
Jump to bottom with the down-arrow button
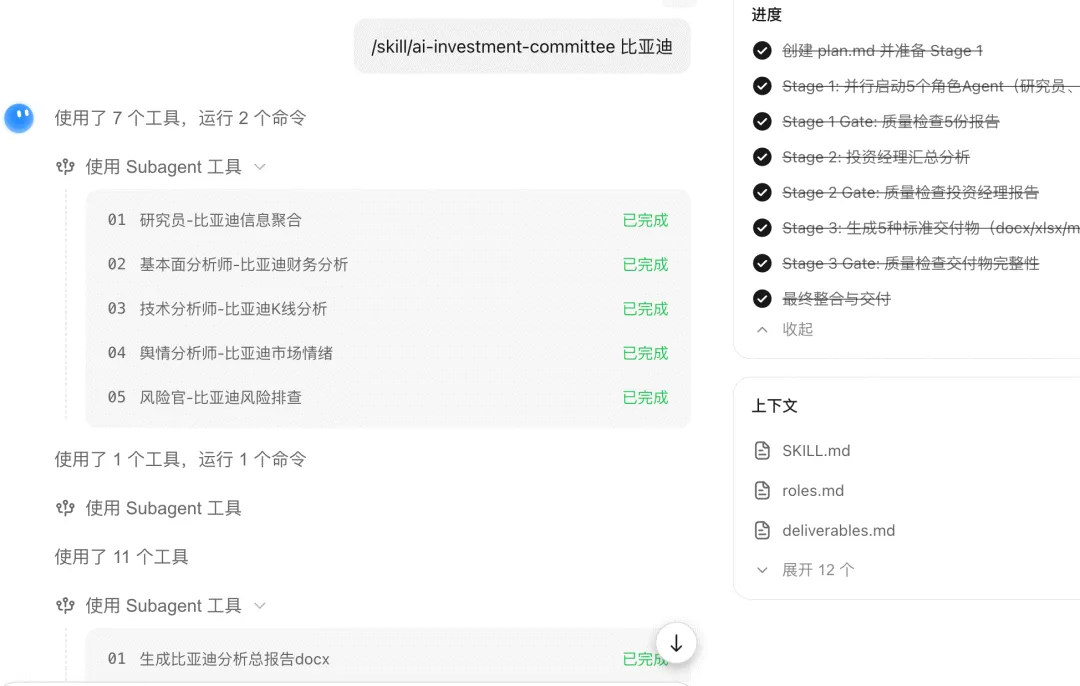click(676, 643)
